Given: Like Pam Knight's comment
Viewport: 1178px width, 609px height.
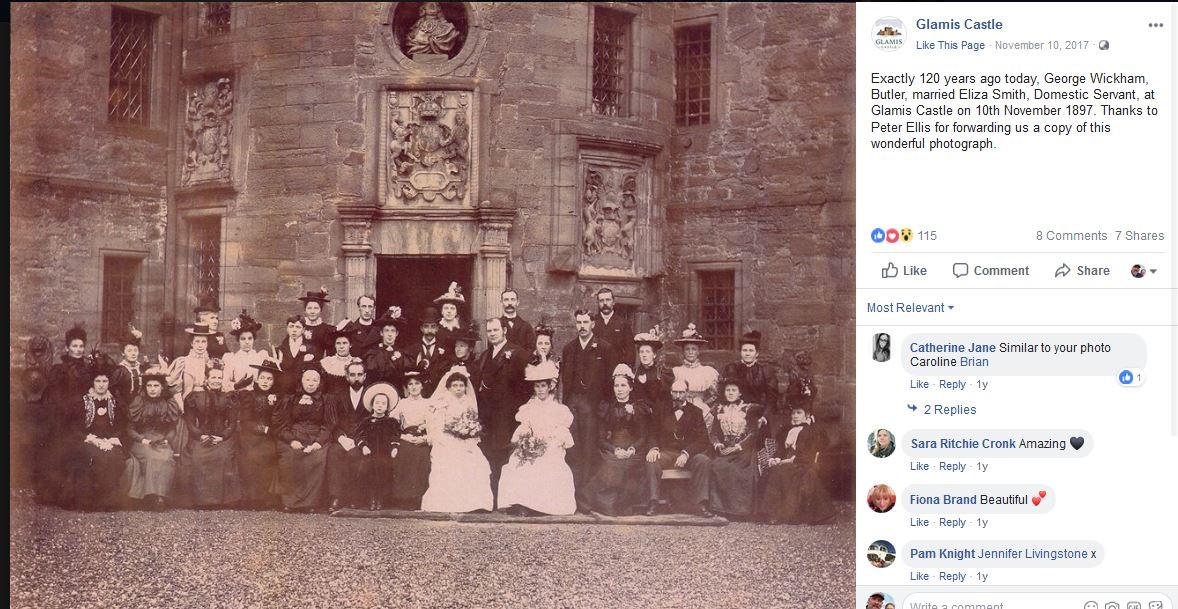Looking at the screenshot, I should (x=920, y=576).
